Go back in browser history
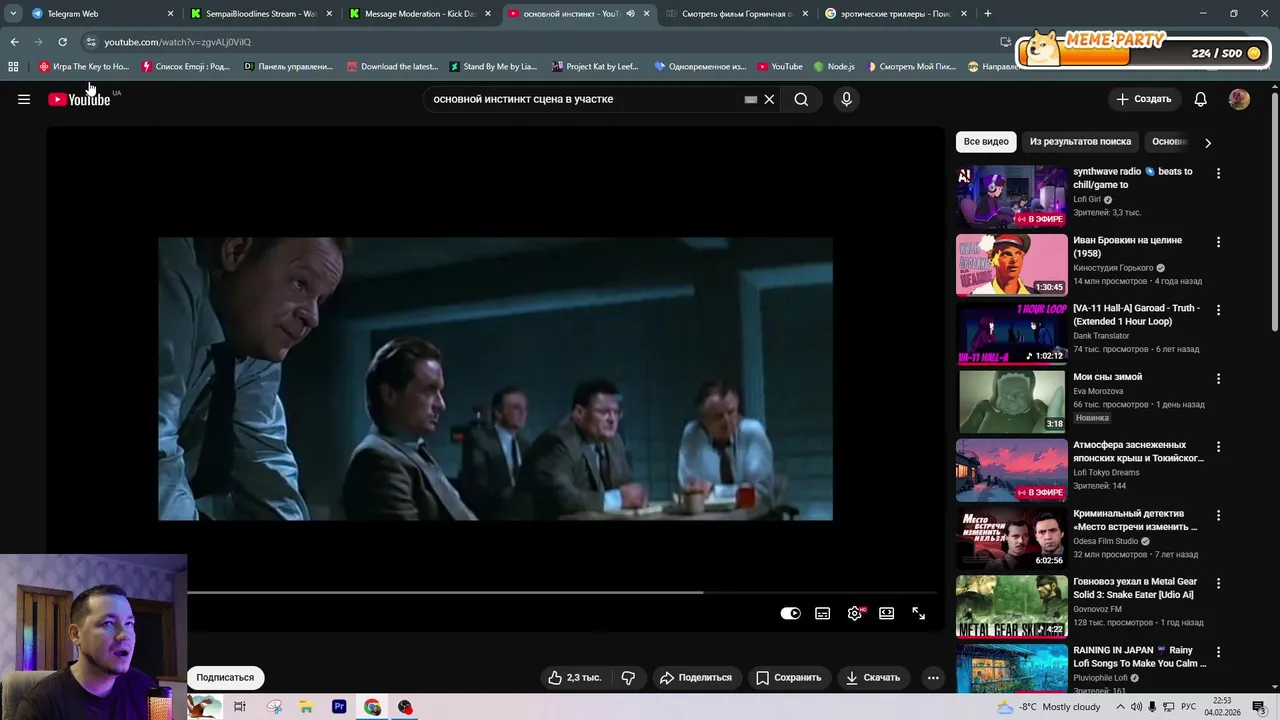This screenshot has width=1280, height=720. coord(14,42)
